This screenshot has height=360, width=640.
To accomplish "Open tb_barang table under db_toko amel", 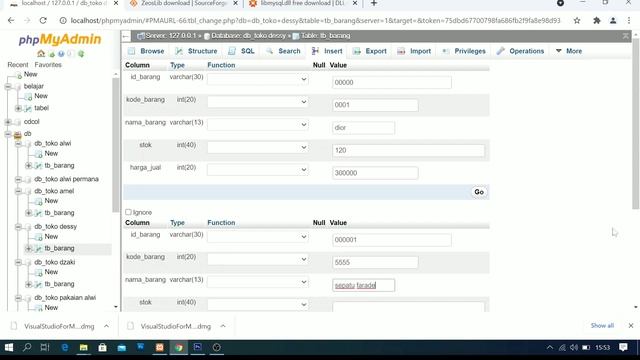I will pyautogui.click(x=59, y=213).
